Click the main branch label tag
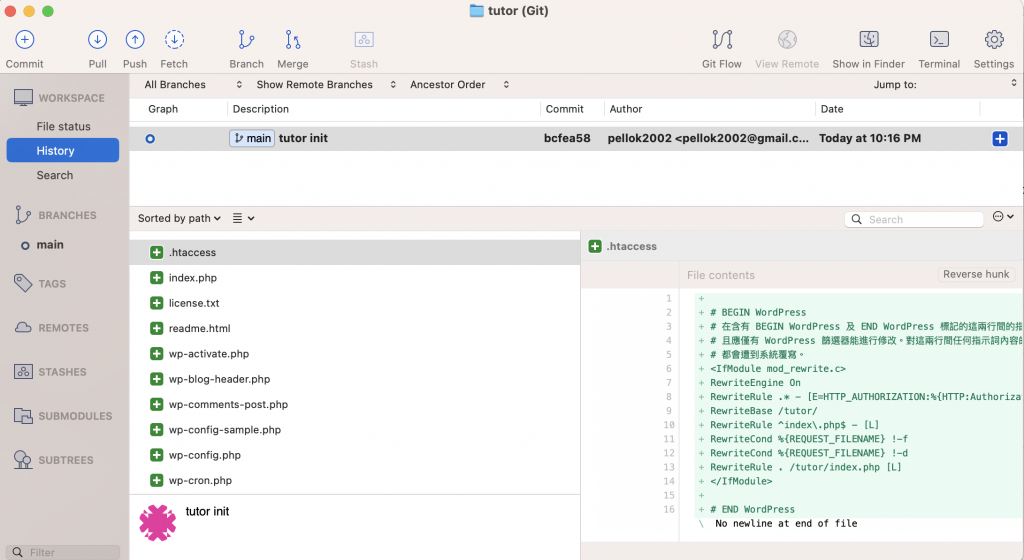 click(252, 138)
